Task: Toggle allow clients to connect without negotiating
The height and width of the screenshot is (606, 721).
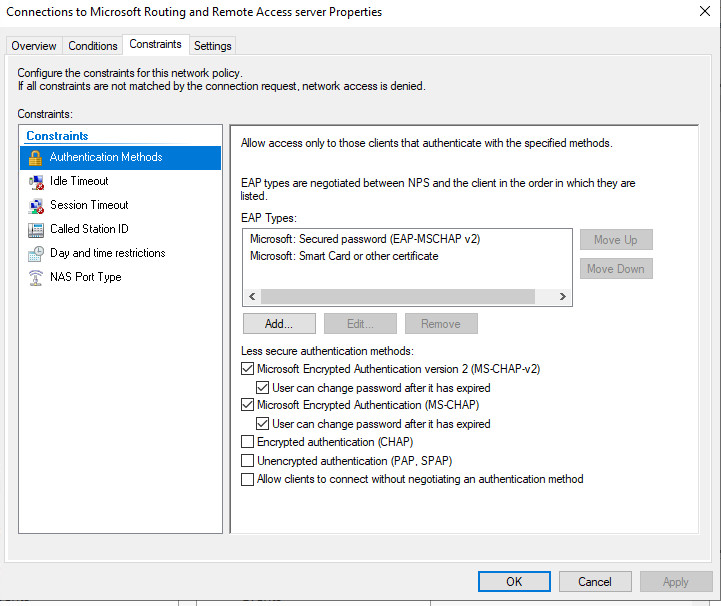Action: pyautogui.click(x=248, y=479)
